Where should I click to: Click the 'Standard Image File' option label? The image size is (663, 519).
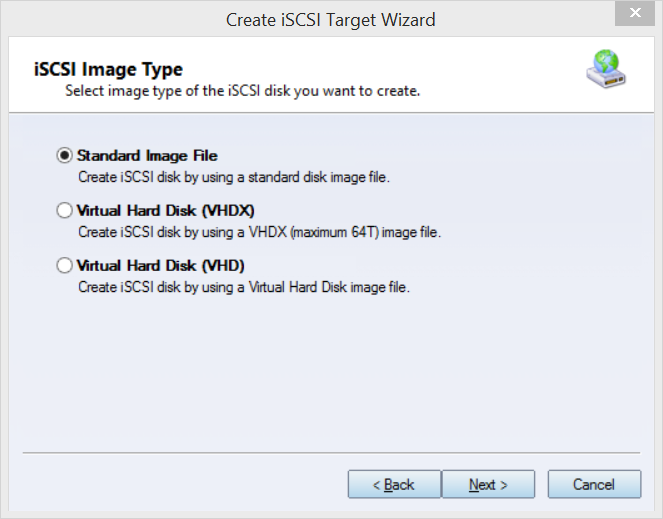point(147,156)
